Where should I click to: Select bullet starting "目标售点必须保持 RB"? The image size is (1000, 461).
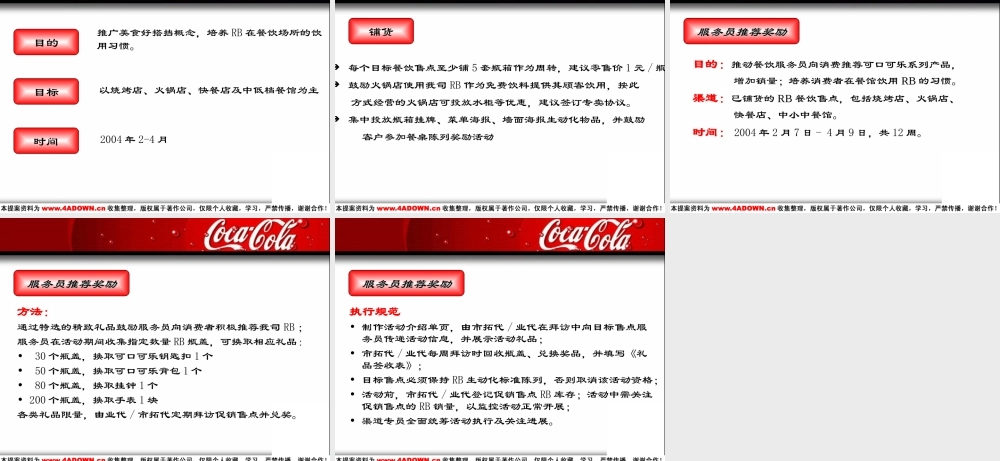(x=504, y=379)
